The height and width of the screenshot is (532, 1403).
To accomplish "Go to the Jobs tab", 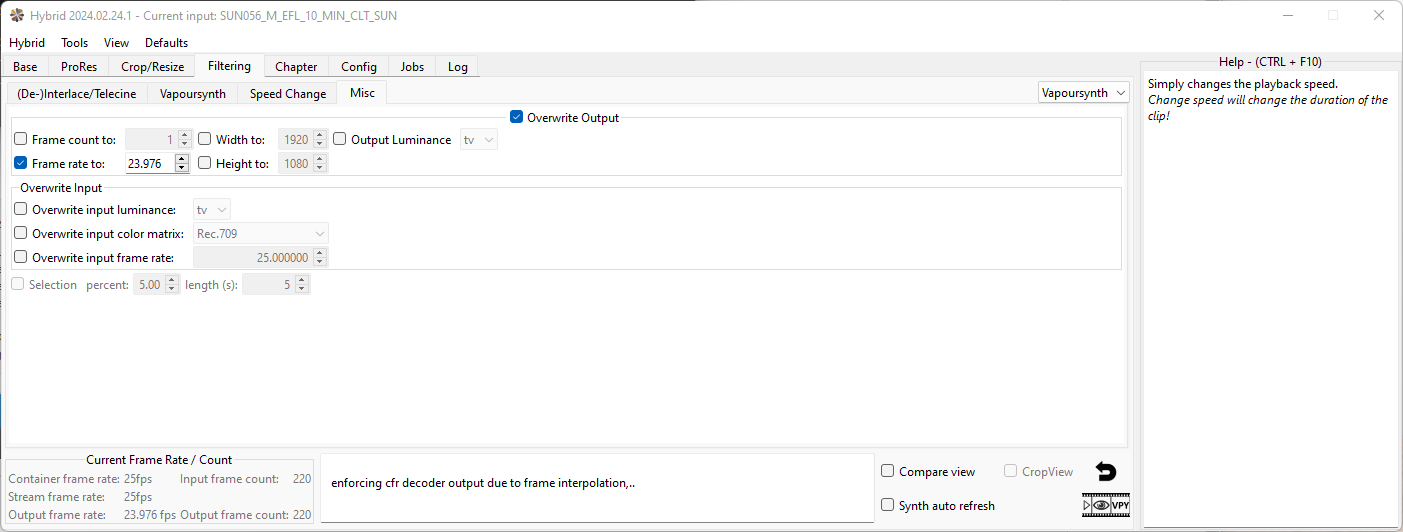I will tap(411, 67).
